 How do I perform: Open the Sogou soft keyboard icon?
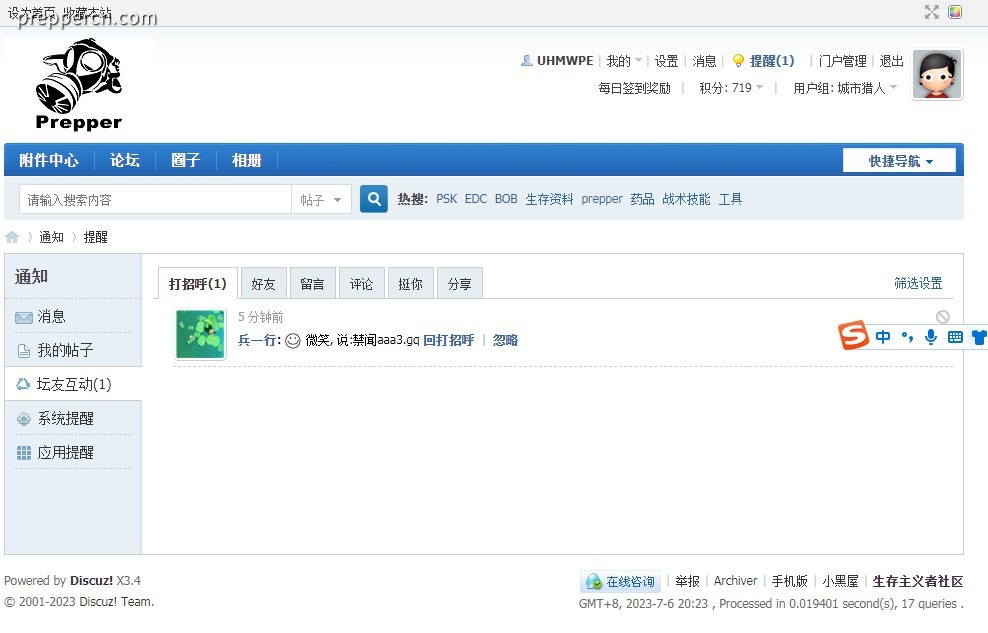(955, 337)
